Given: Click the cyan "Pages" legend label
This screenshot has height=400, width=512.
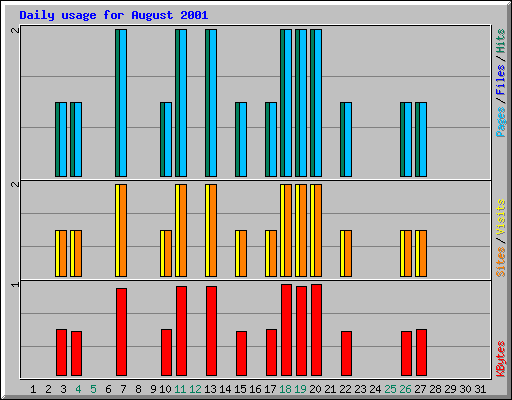Looking at the screenshot, I should click(x=501, y=122).
